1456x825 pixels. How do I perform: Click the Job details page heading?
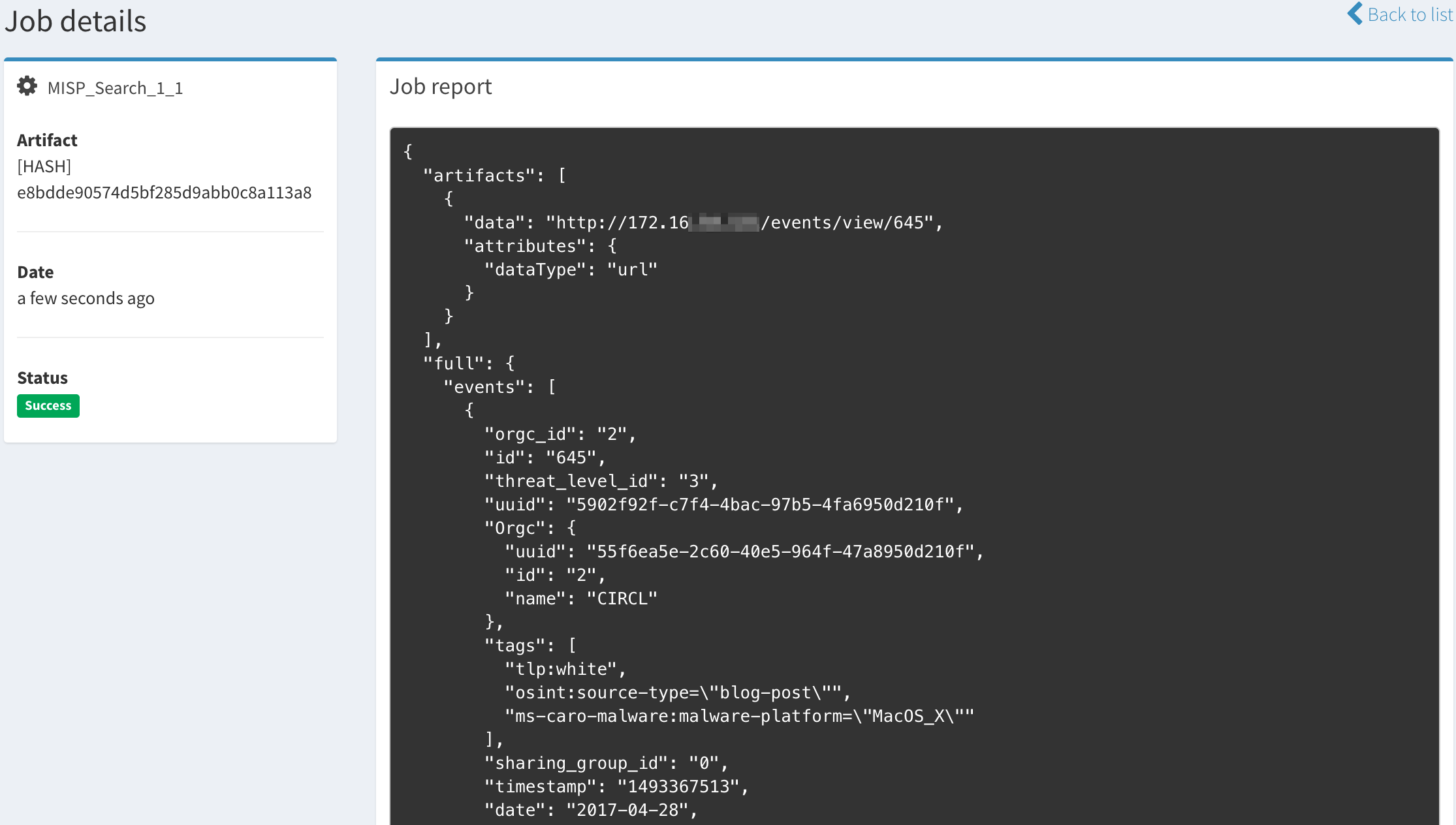pos(76,20)
